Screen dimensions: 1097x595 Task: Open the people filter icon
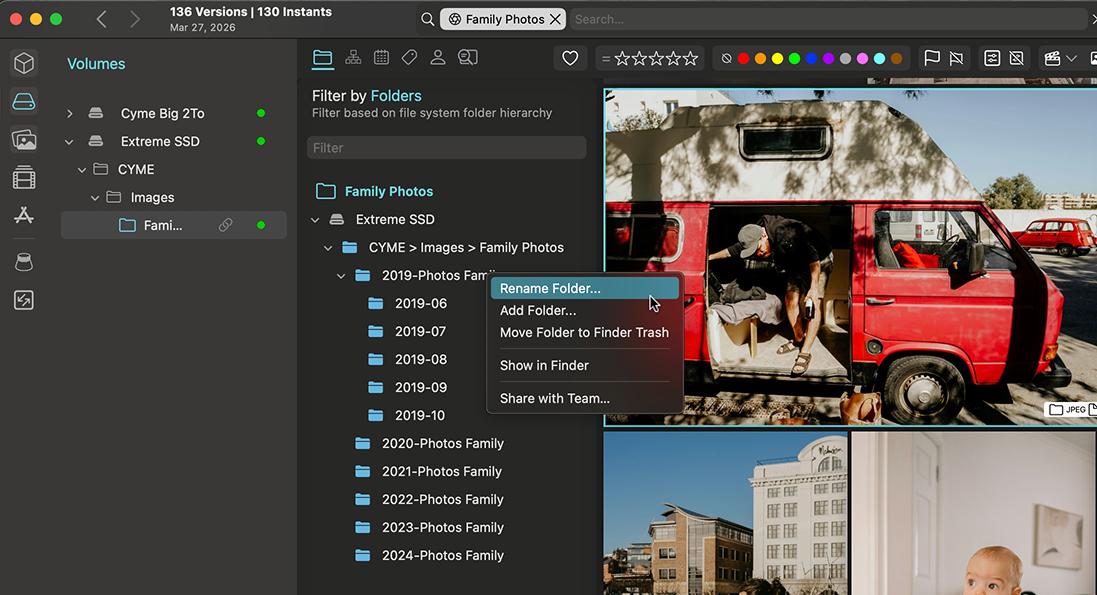(437, 58)
